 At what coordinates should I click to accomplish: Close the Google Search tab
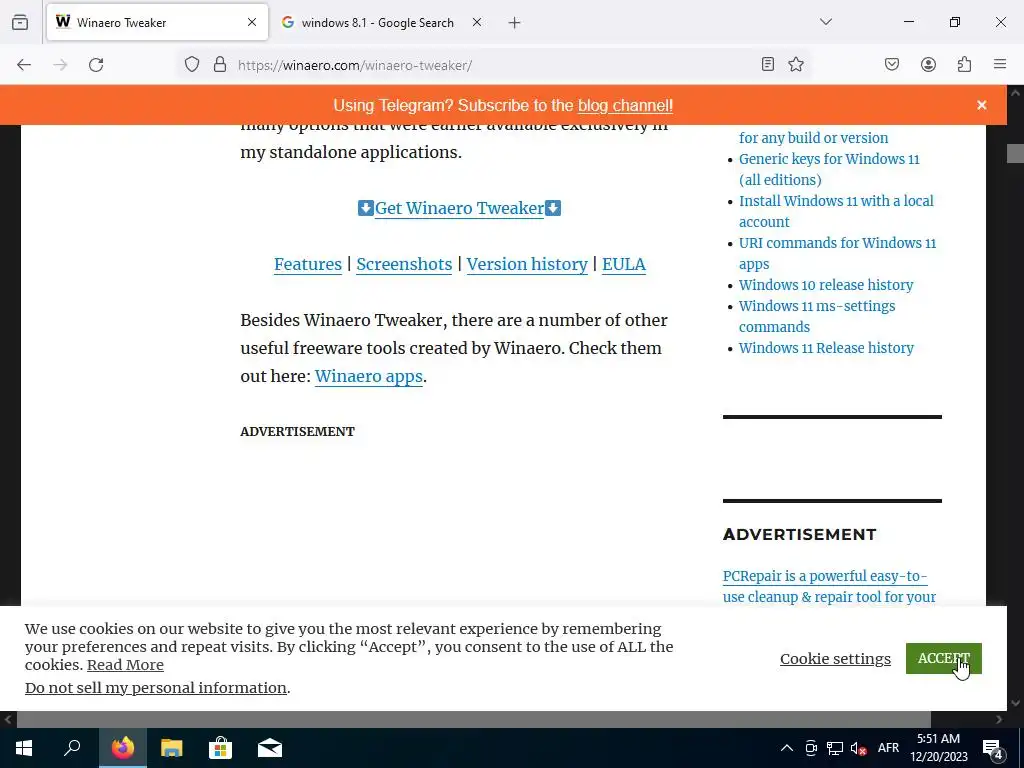click(477, 22)
